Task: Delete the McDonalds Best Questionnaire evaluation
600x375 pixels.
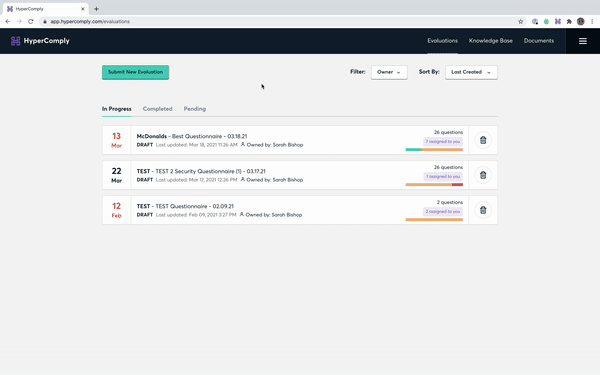Action: [x=483, y=140]
